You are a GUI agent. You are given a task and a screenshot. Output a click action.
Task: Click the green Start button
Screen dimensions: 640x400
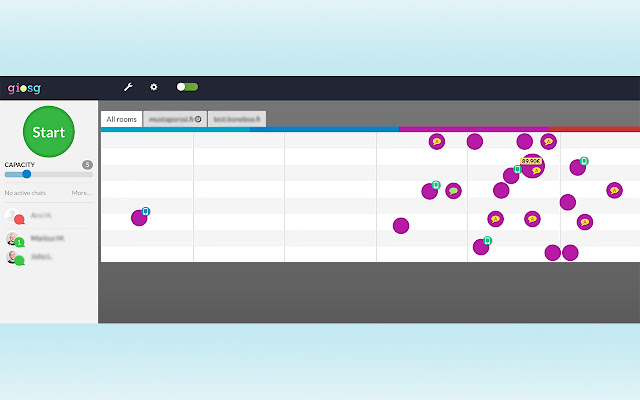(48, 132)
